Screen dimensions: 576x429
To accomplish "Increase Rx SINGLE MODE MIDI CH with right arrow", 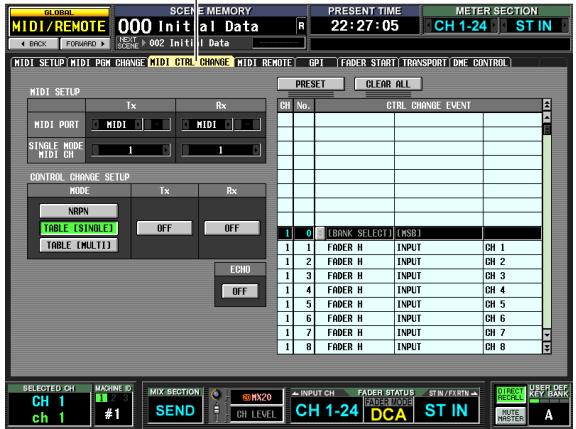I will [x=256, y=150].
